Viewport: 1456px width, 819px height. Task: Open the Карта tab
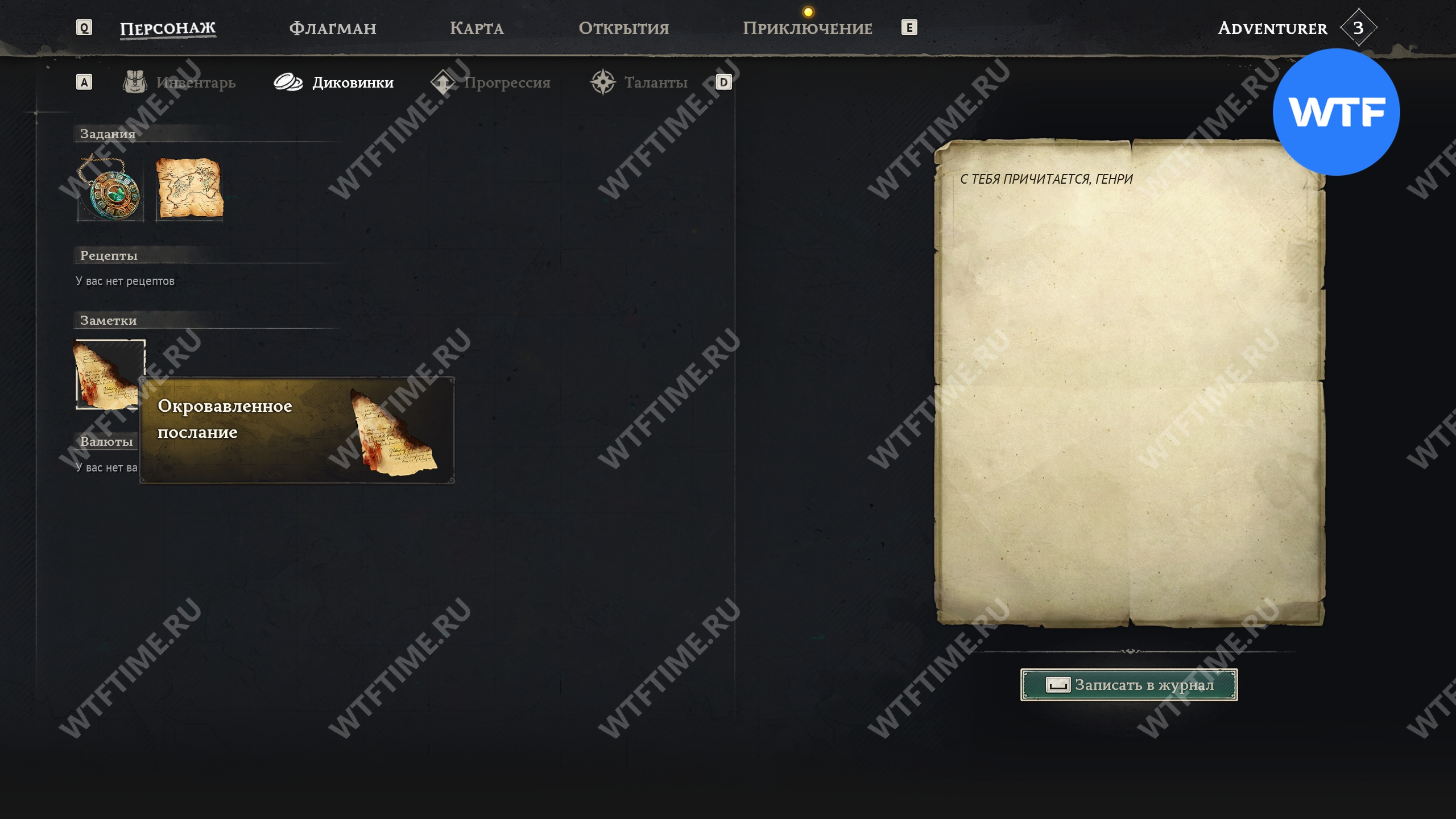point(477,28)
